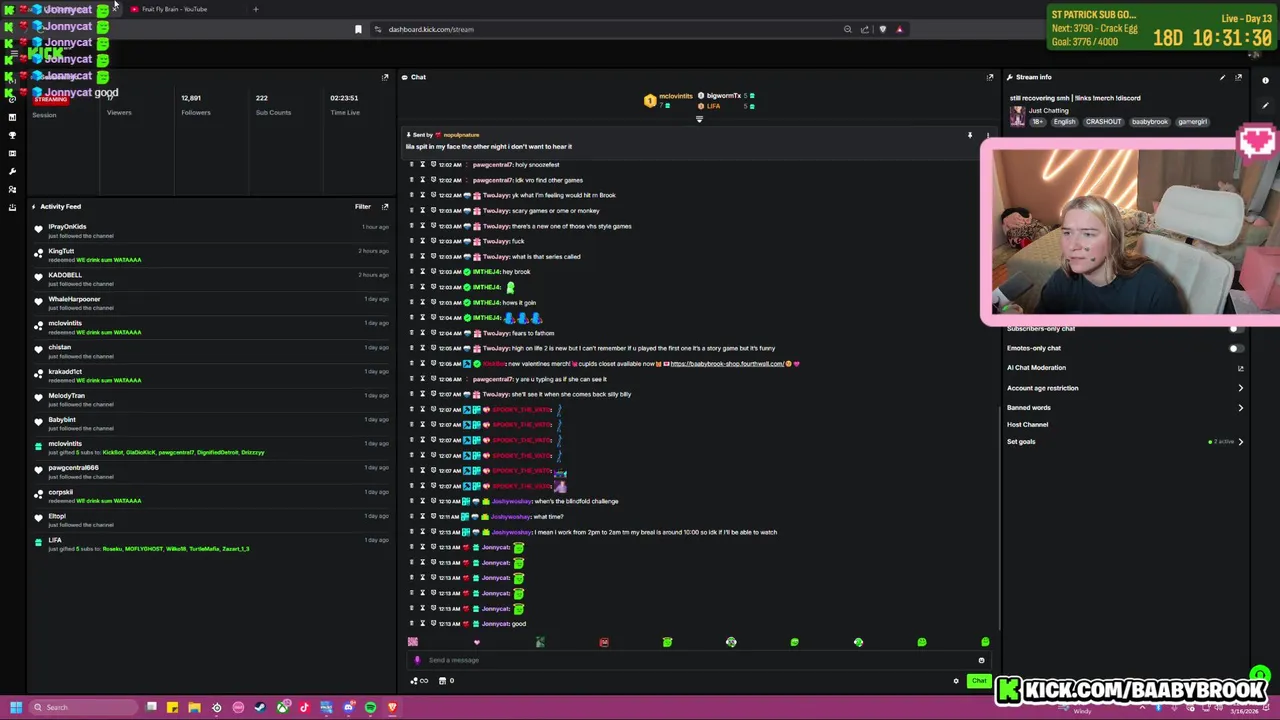Click the red STREAMING session badge
The height and width of the screenshot is (720, 1280).
(x=50, y=99)
